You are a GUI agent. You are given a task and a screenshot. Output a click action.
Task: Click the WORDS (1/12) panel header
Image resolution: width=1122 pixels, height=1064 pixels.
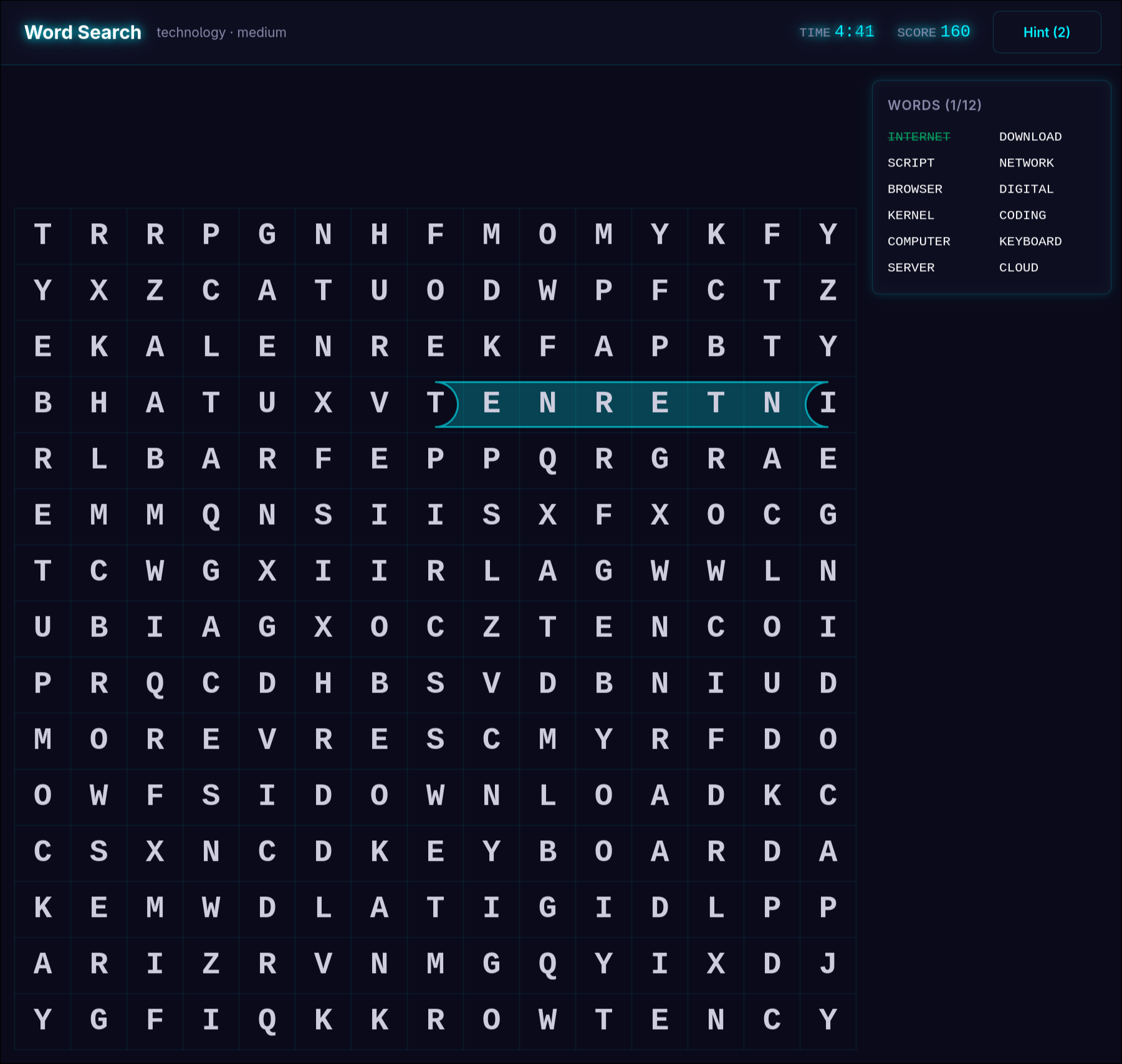click(934, 105)
